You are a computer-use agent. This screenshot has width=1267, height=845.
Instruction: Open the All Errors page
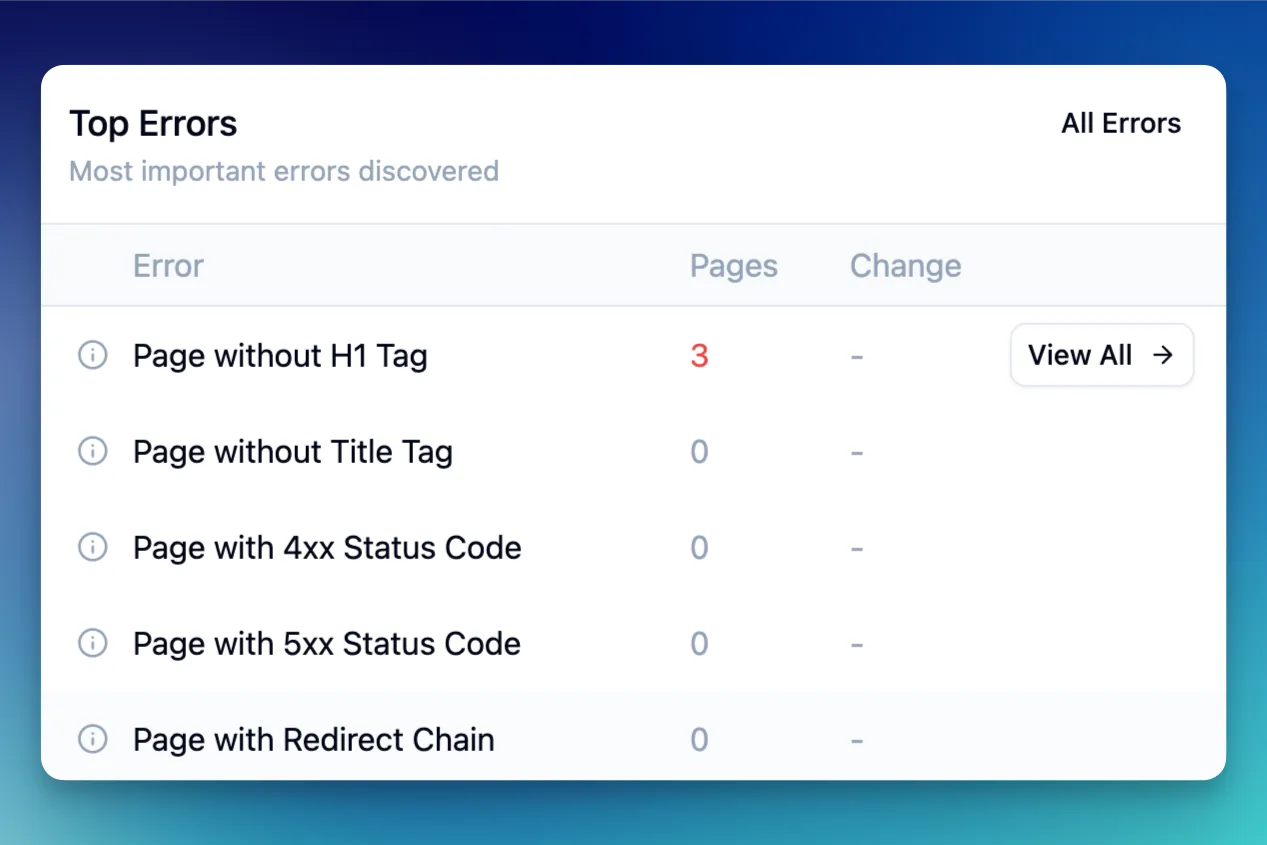[x=1121, y=123]
